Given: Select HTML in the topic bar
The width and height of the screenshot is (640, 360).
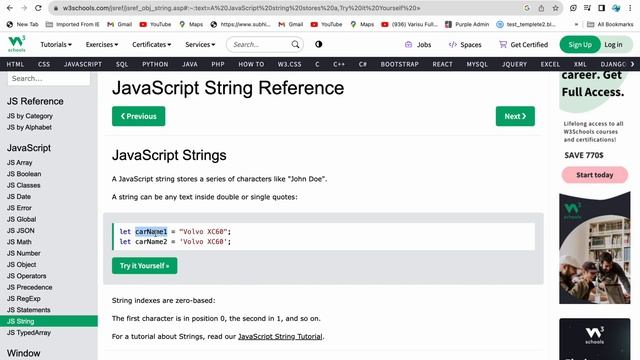Looking at the screenshot, I should pos(15,64).
